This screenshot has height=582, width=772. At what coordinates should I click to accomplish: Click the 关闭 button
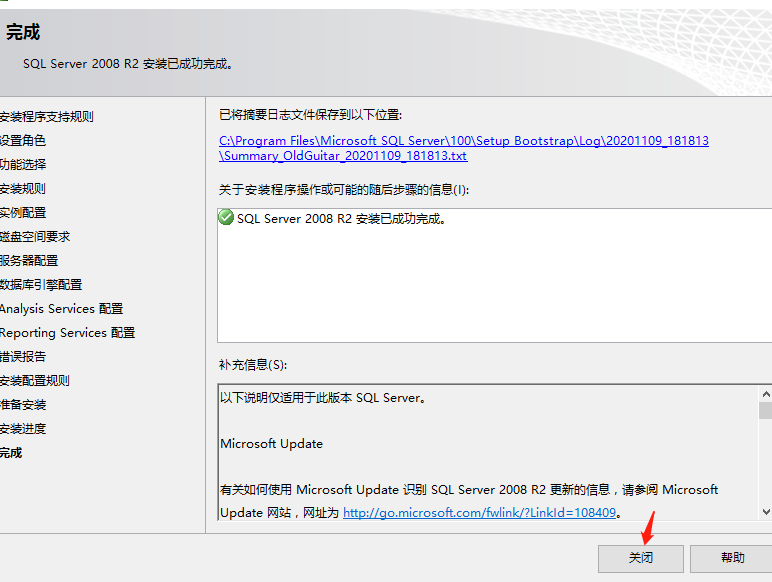tap(641, 558)
